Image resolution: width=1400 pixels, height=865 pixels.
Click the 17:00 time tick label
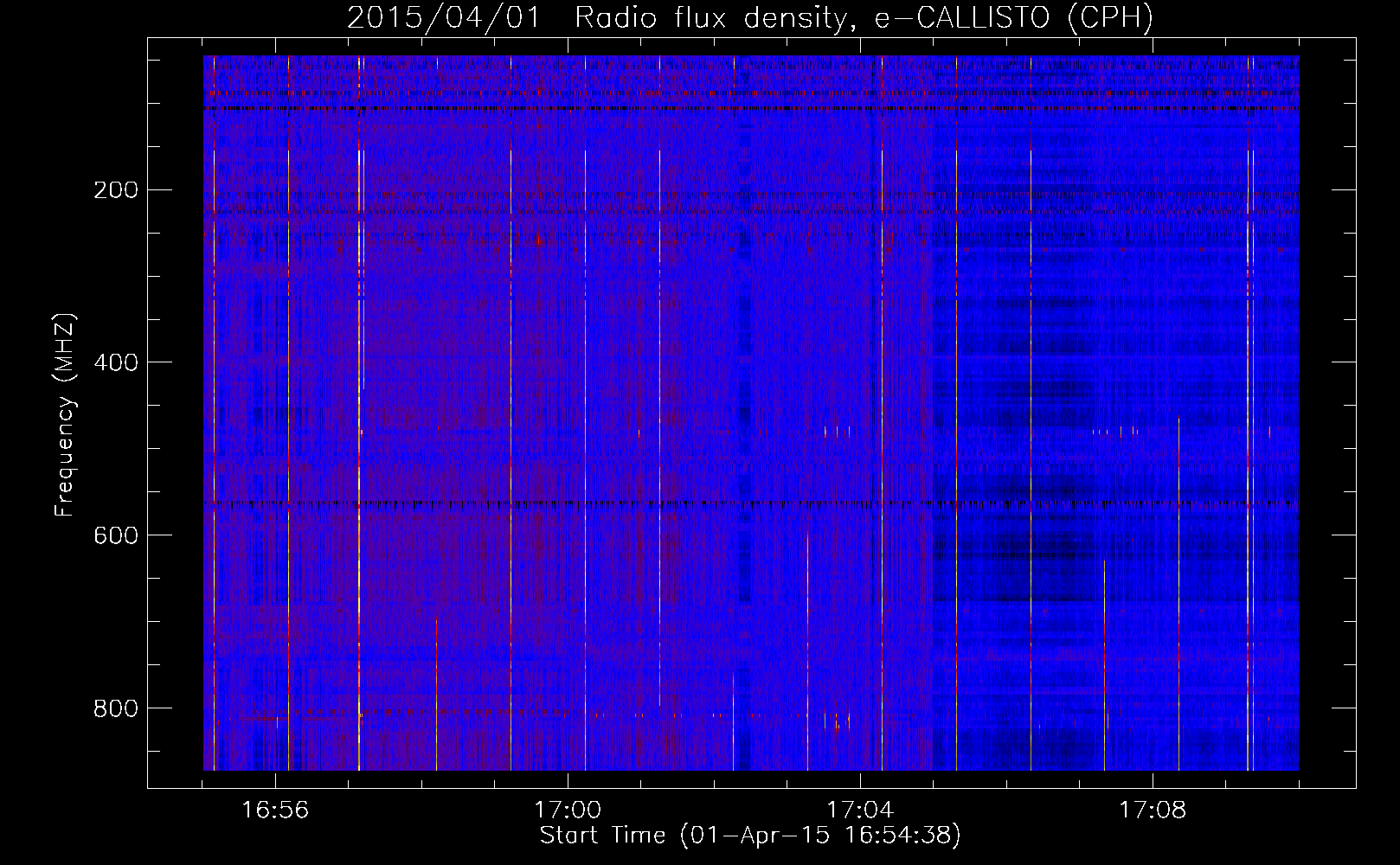pos(568,811)
